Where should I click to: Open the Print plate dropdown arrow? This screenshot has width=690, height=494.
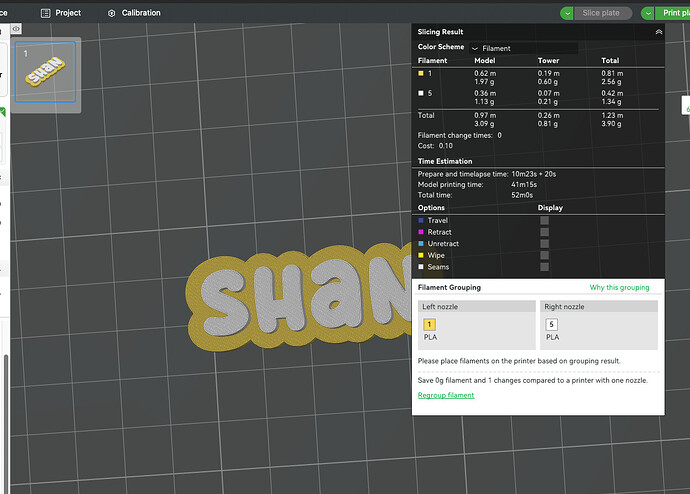[x=648, y=13]
